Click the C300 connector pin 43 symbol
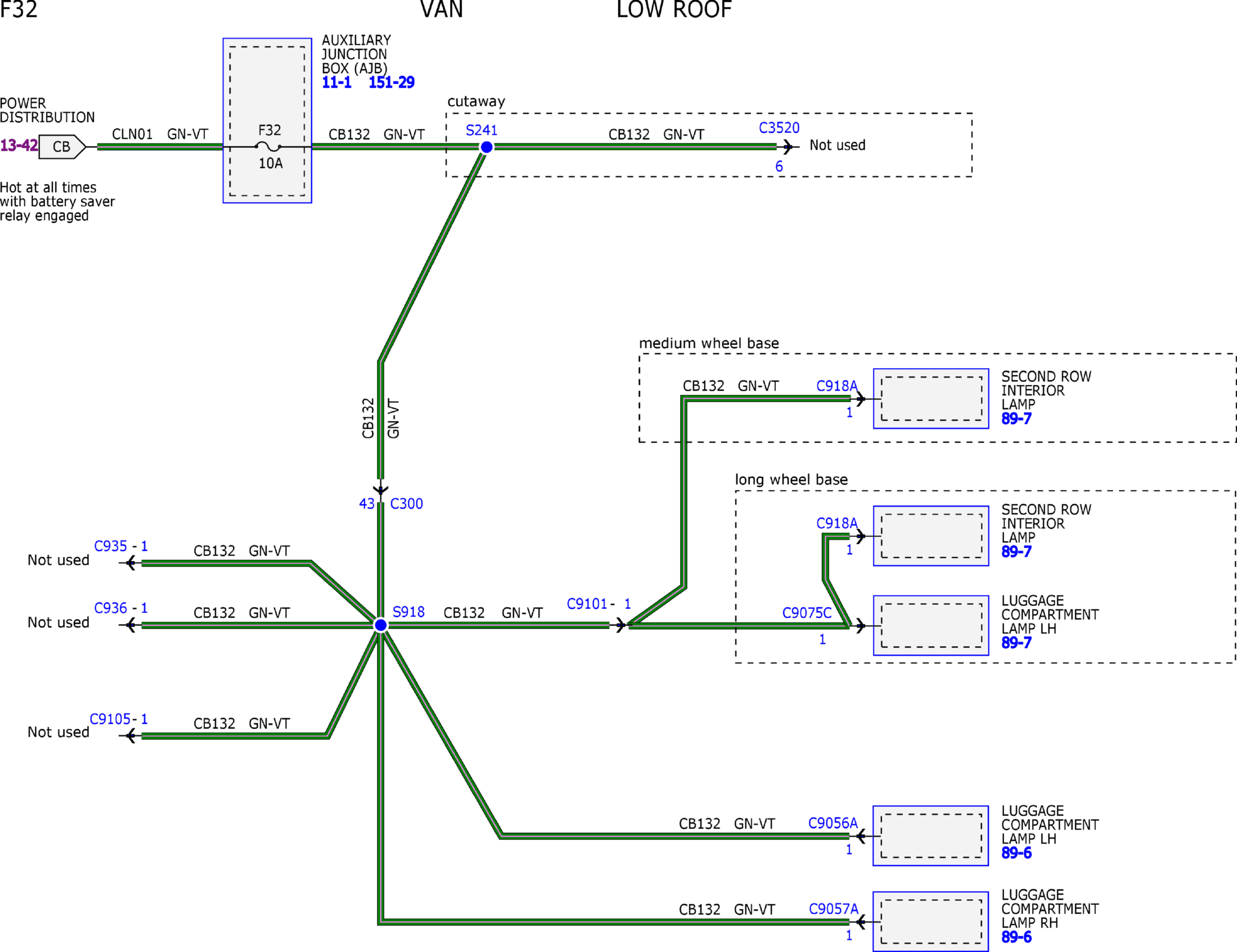The height and width of the screenshot is (952, 1237). [x=380, y=491]
